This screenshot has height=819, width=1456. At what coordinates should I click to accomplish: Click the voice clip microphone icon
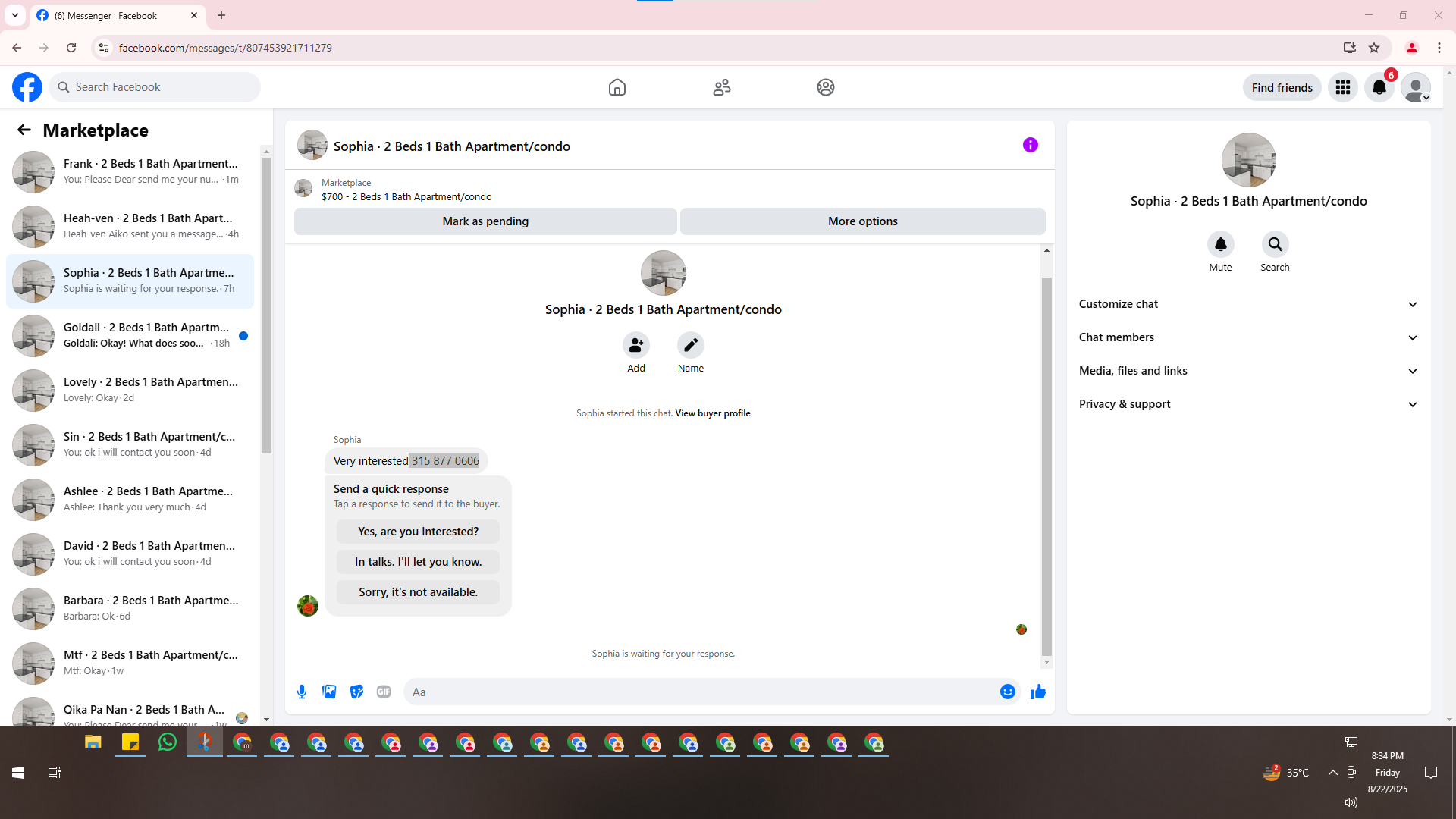(x=302, y=692)
